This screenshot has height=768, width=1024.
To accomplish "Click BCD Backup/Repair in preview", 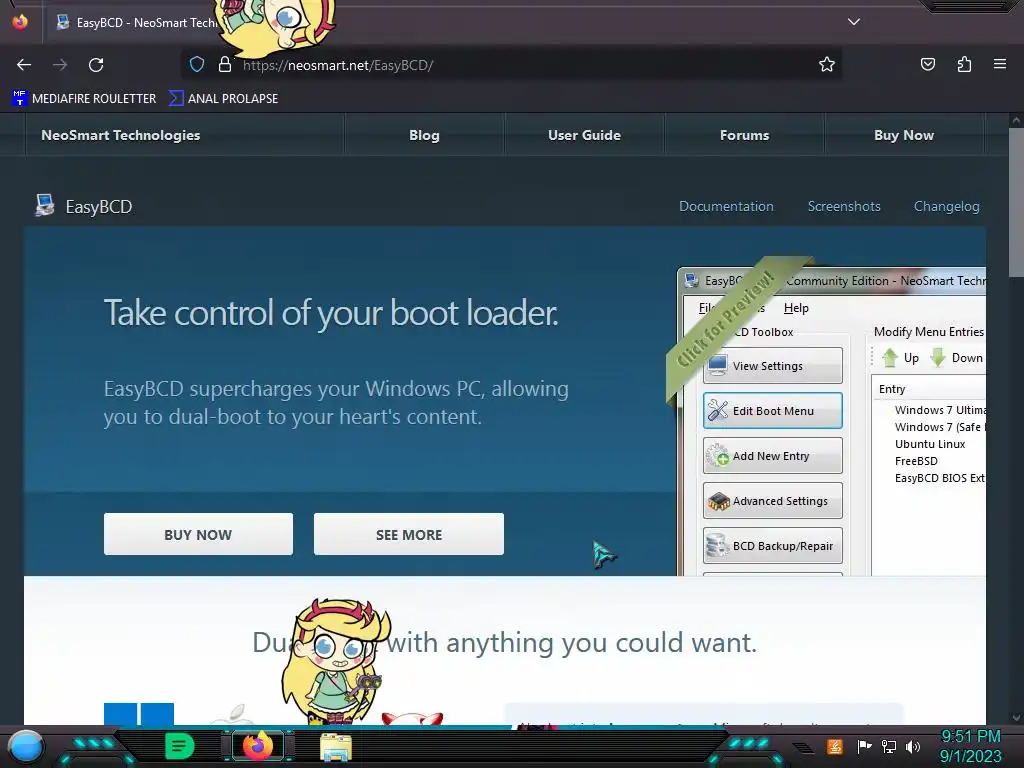I will [773, 546].
